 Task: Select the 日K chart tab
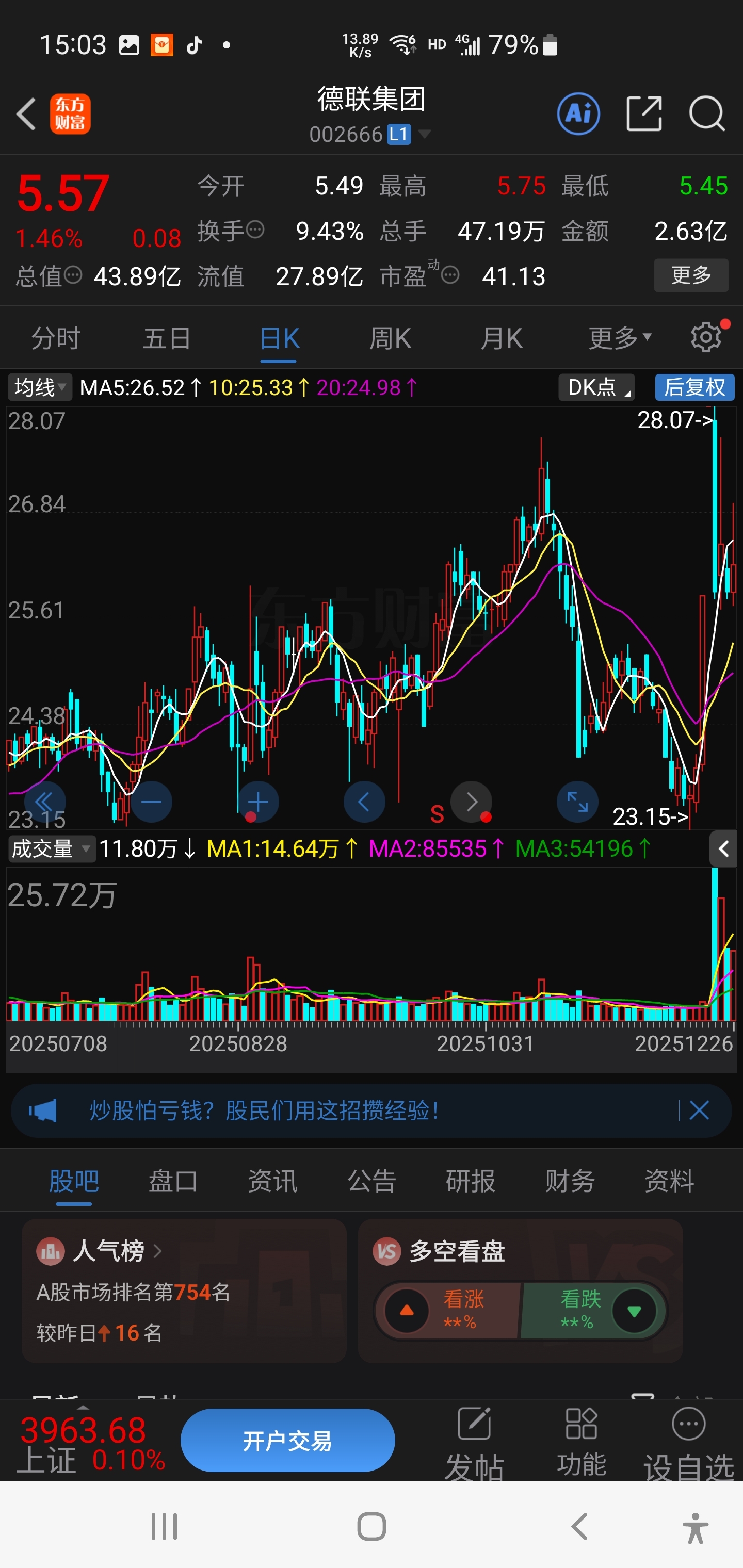279,338
